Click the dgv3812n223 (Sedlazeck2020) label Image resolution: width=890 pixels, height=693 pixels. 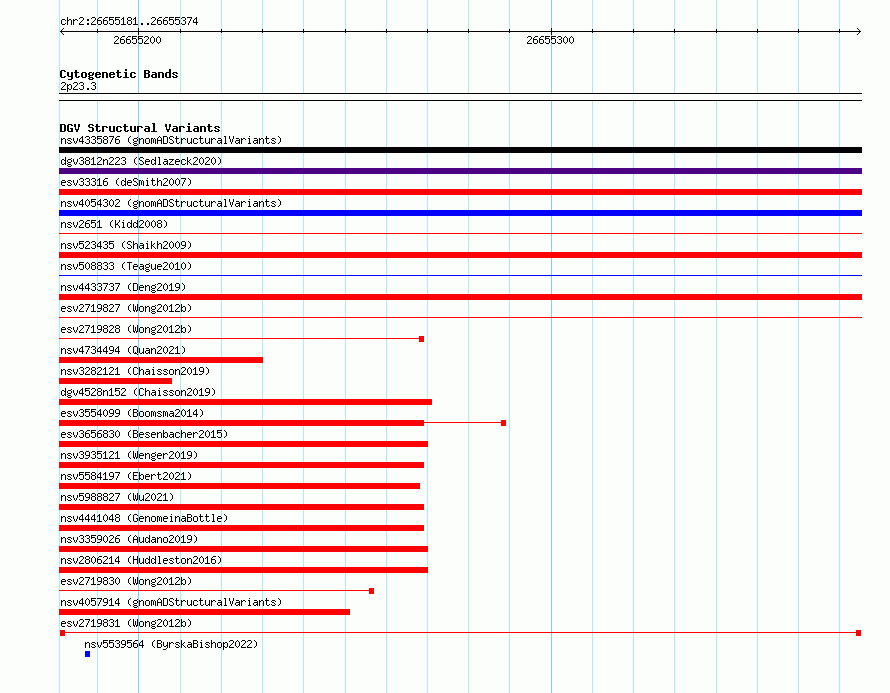(x=141, y=161)
